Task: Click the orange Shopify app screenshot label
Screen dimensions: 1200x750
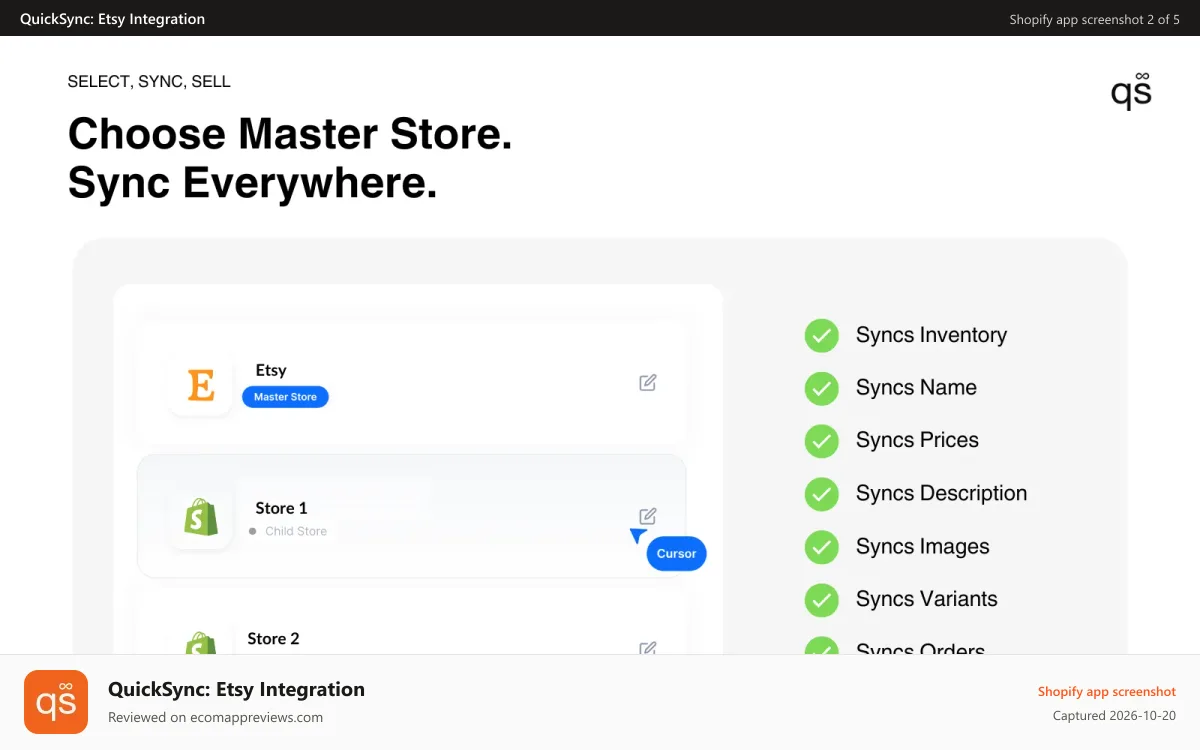Action: (x=1107, y=692)
